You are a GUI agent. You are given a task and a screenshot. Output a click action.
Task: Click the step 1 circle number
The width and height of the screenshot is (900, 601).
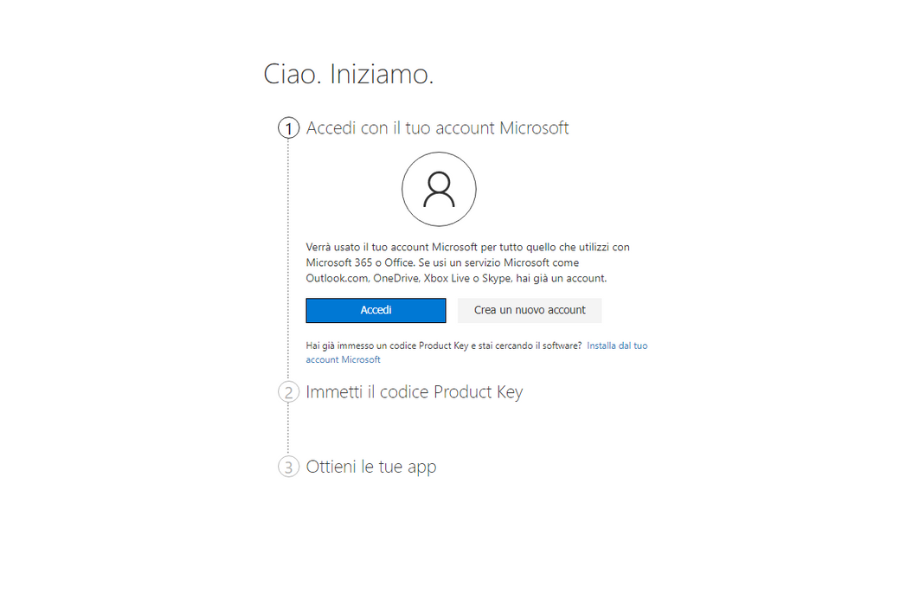tap(288, 129)
